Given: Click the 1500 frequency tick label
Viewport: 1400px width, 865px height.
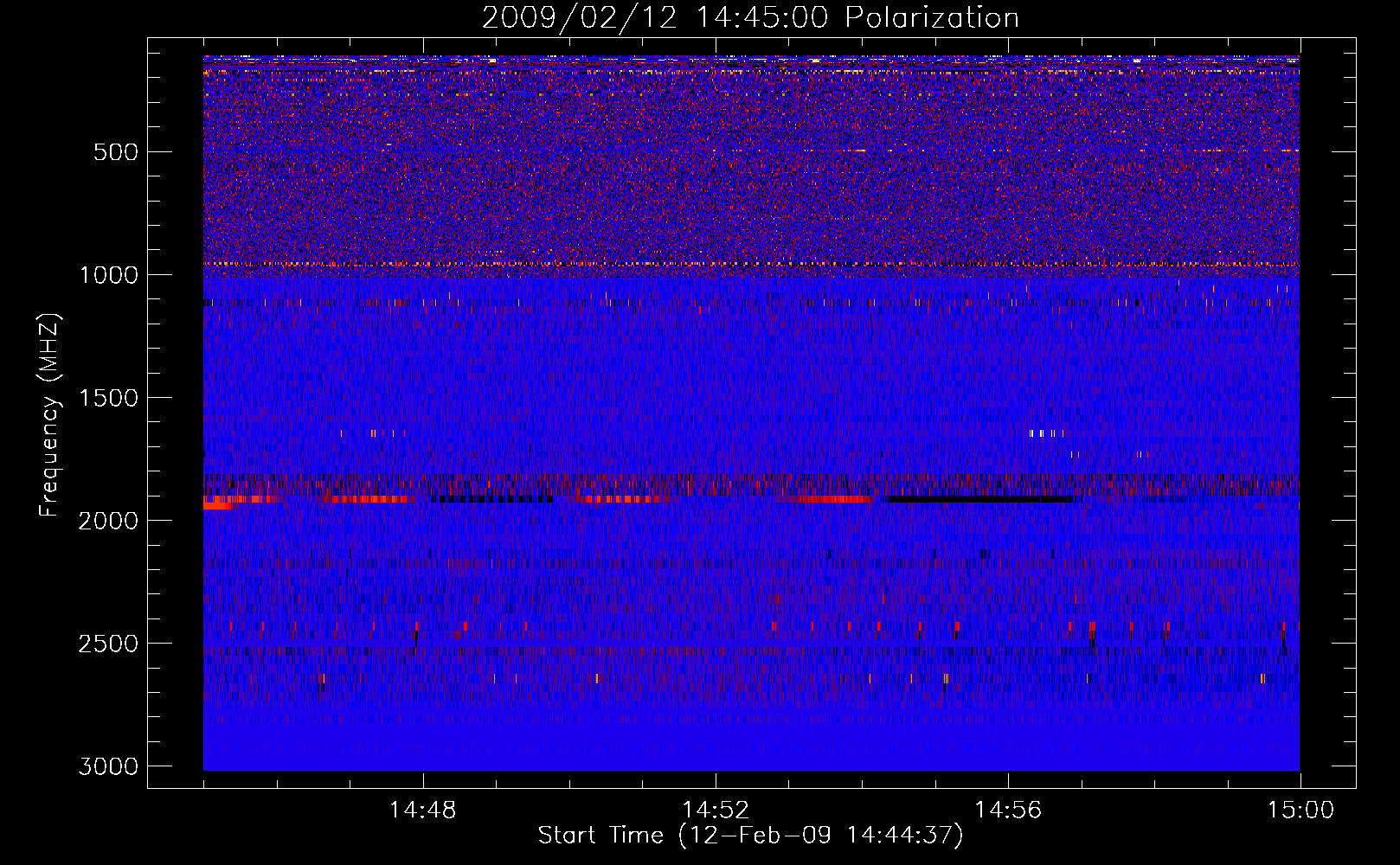Looking at the screenshot, I should pyautogui.click(x=108, y=398).
